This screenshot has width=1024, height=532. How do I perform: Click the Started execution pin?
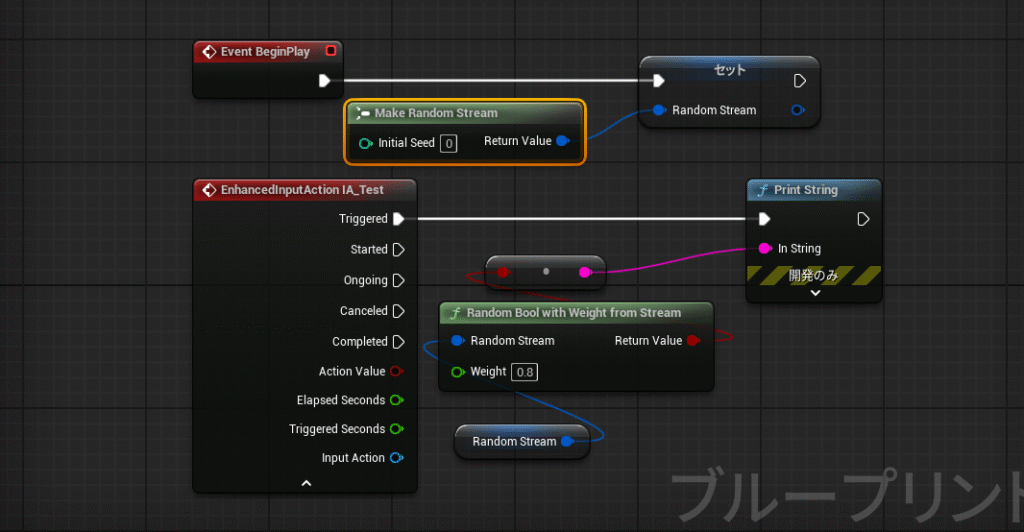point(398,249)
